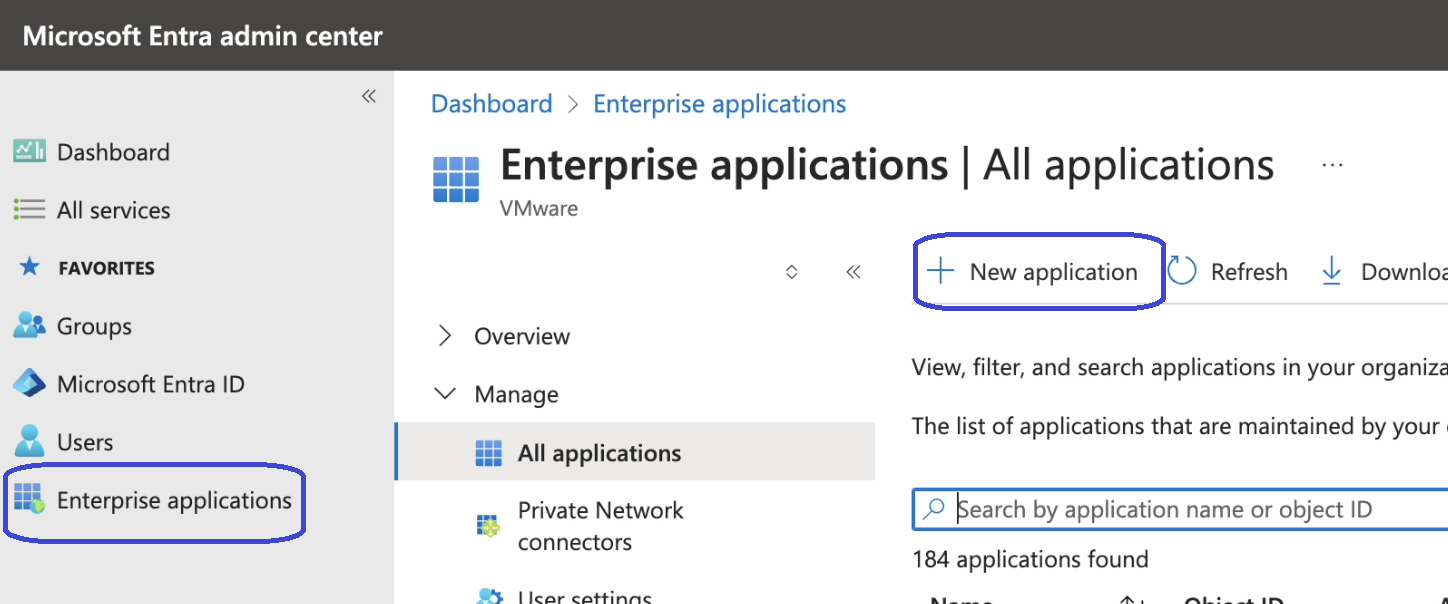
Task: Open All services in the sidebar
Action: [x=113, y=210]
